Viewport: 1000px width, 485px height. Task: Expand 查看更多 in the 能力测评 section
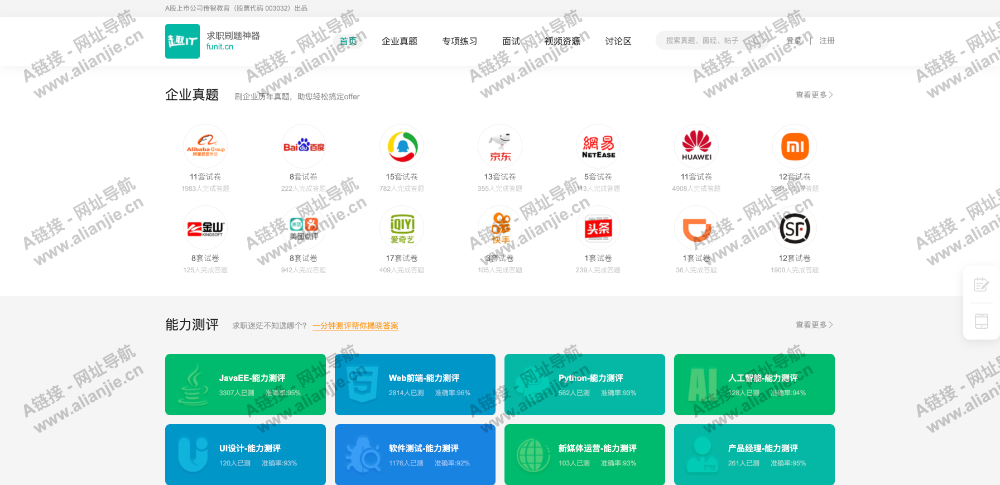(814, 325)
